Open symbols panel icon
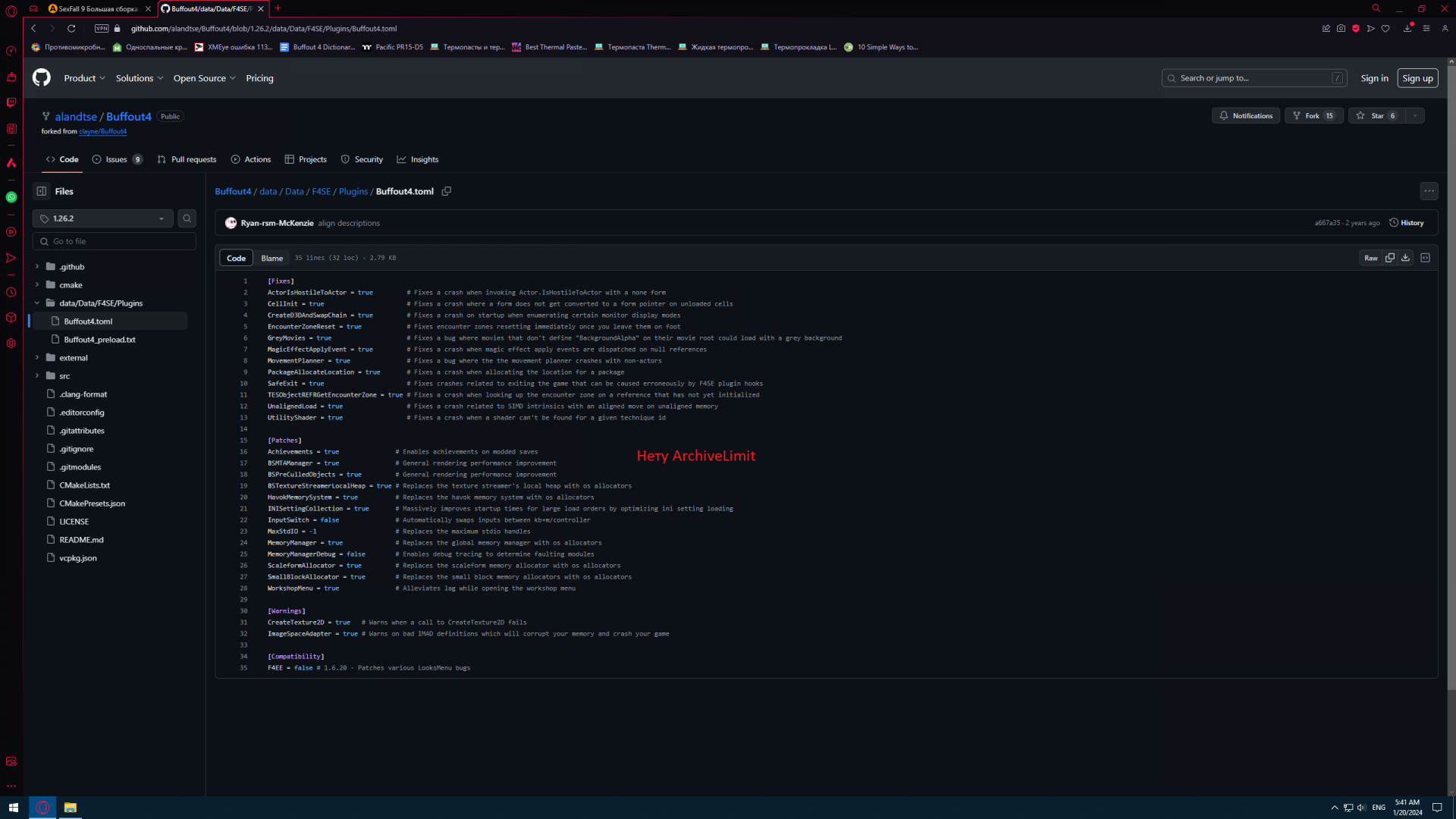The height and width of the screenshot is (819, 1456). tap(1425, 258)
